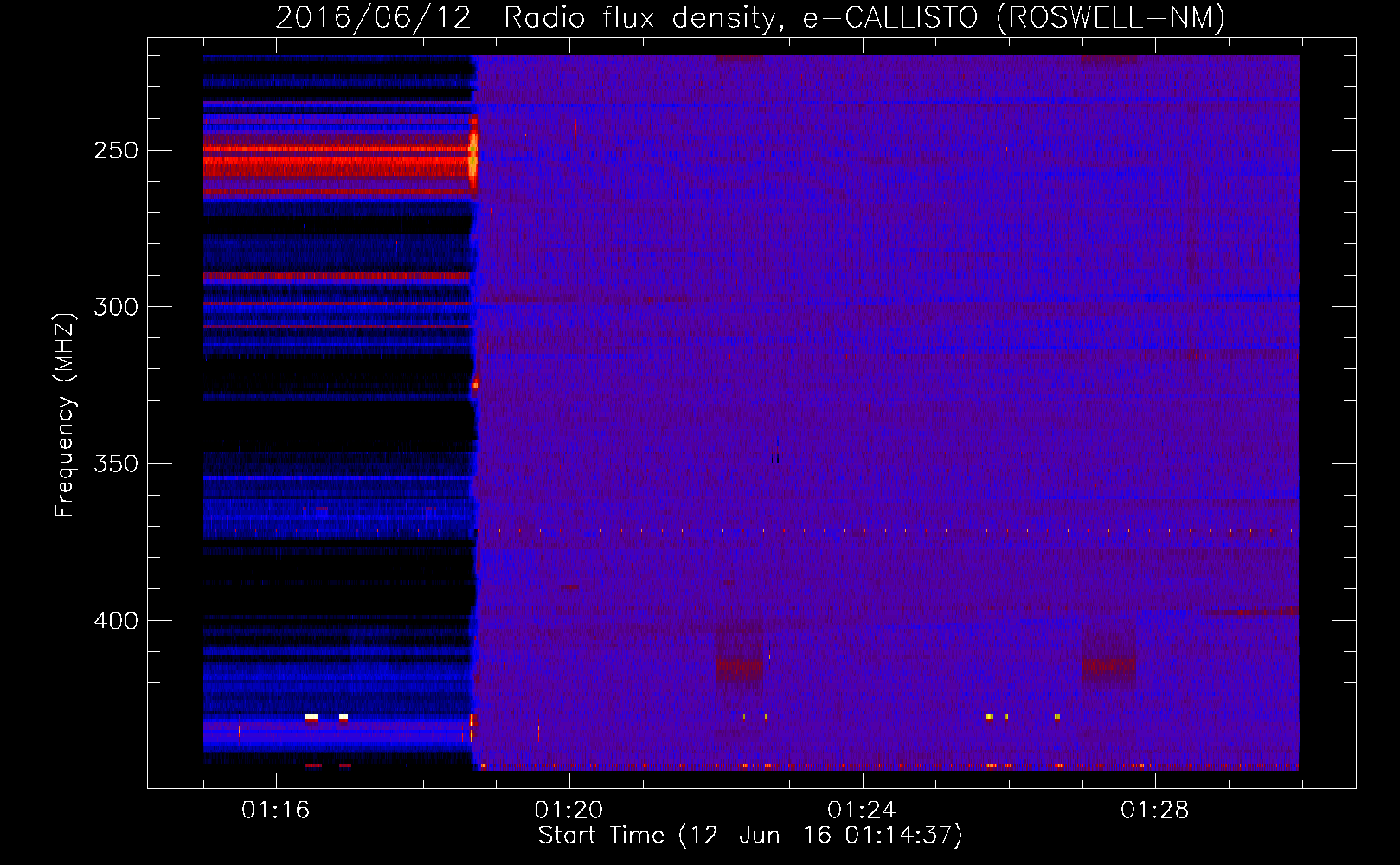Click the bright yellow burst near 250 MHz
This screenshot has width=1400, height=865.
tap(472, 156)
